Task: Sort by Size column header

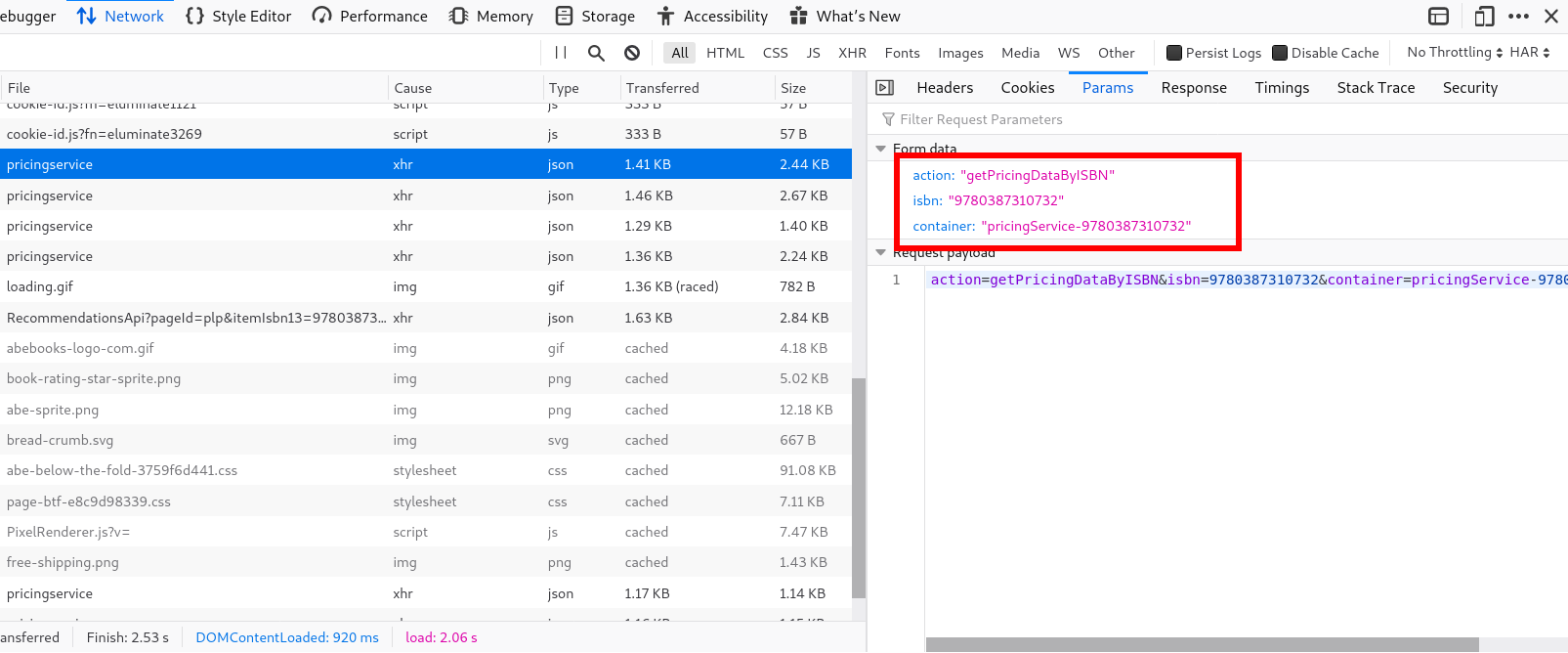Action: (813, 88)
